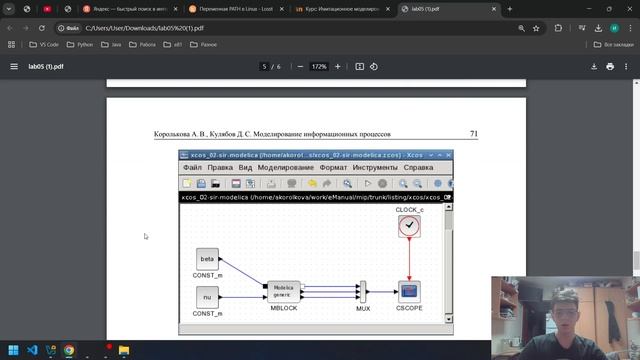This screenshot has width=640, height=360.
Task: Close the Переменная PATH tab
Action: coord(282,9)
